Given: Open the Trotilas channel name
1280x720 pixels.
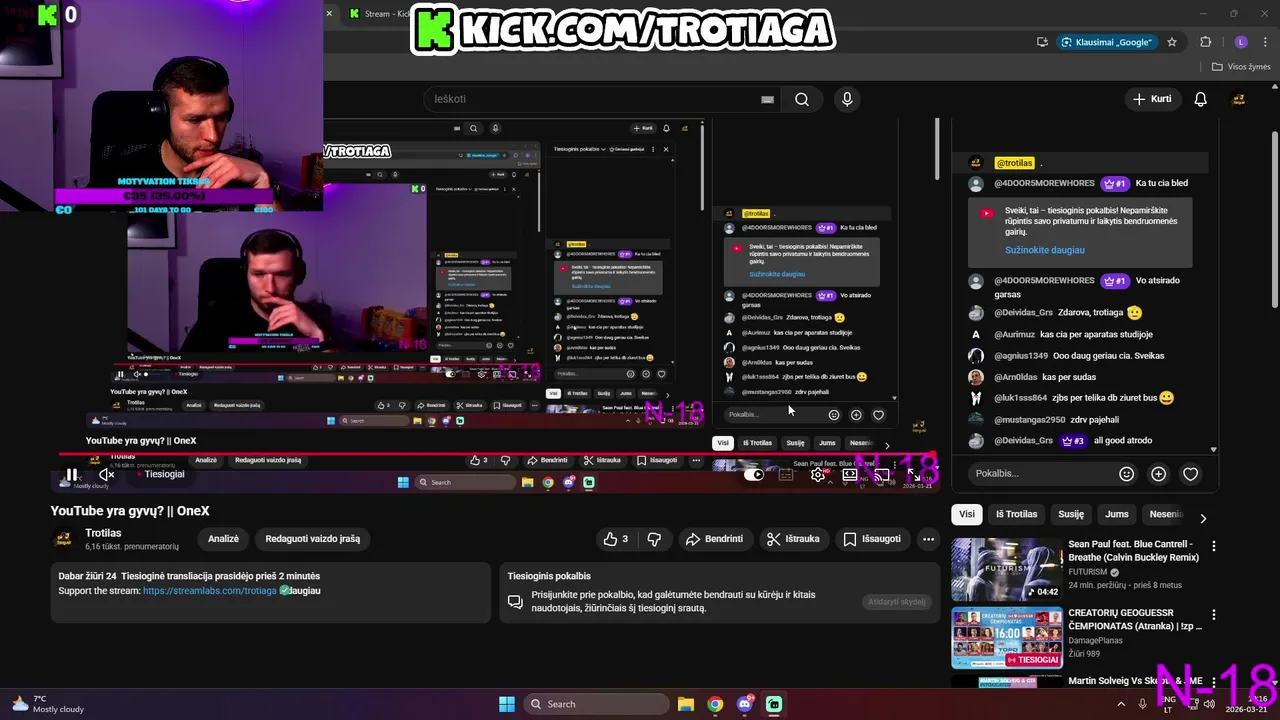Looking at the screenshot, I should (x=103, y=533).
